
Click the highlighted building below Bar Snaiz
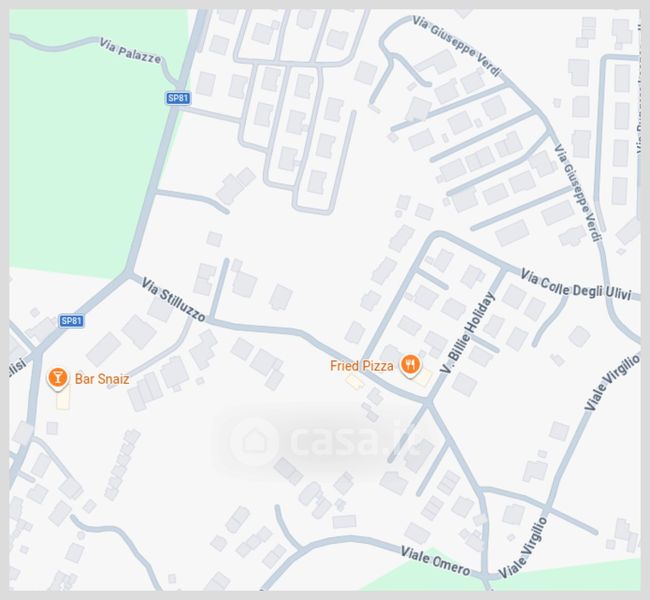click(x=63, y=399)
